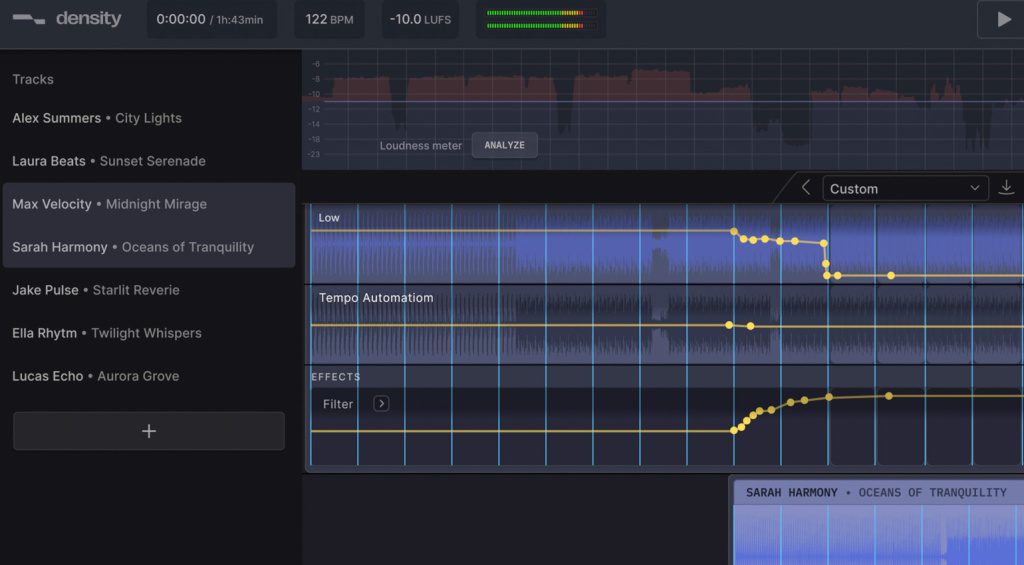The width and height of the screenshot is (1024, 565).
Task: Select Laura Beats Sunset Serenade track
Action: [x=109, y=161]
